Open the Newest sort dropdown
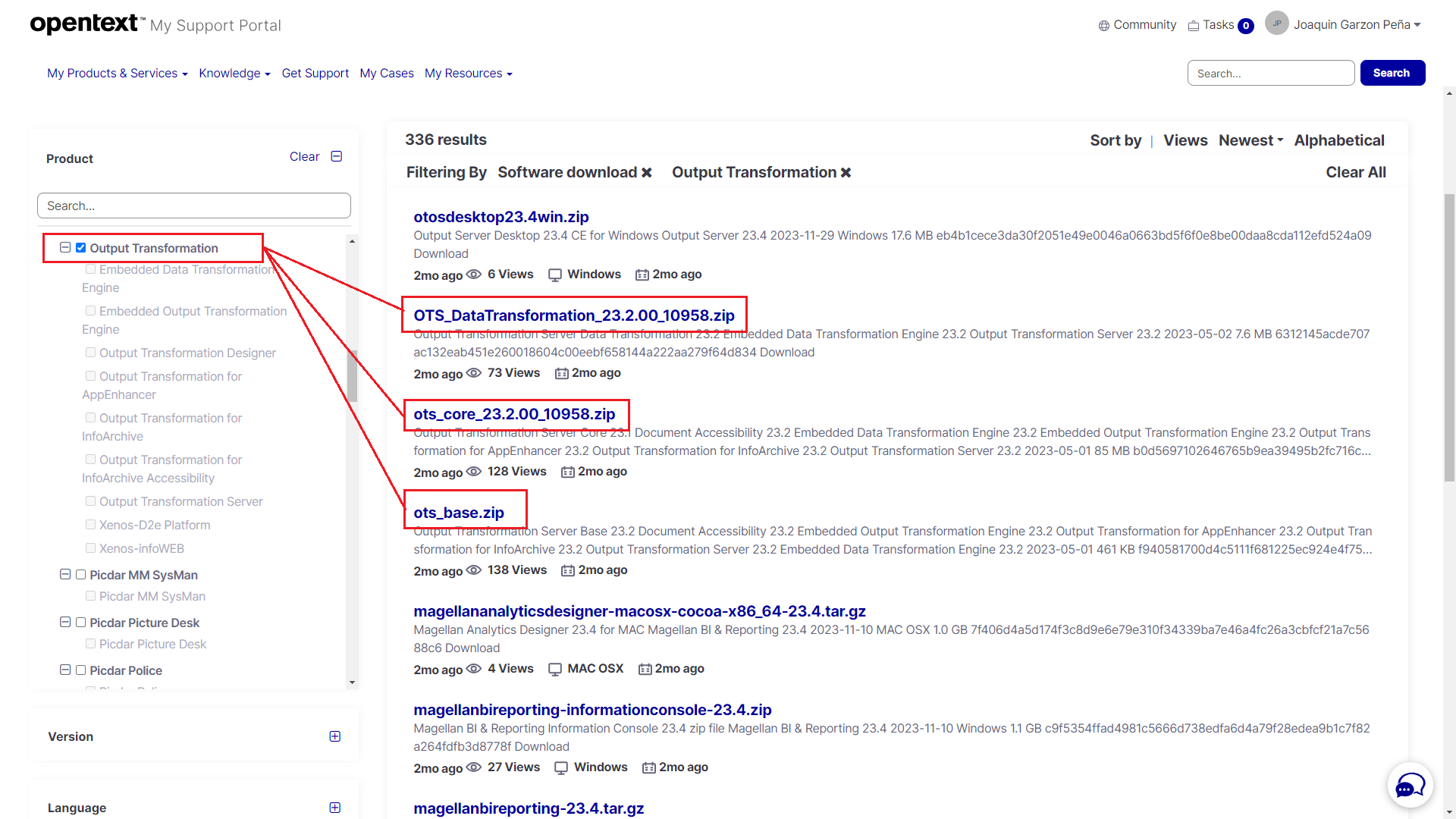 1250,140
